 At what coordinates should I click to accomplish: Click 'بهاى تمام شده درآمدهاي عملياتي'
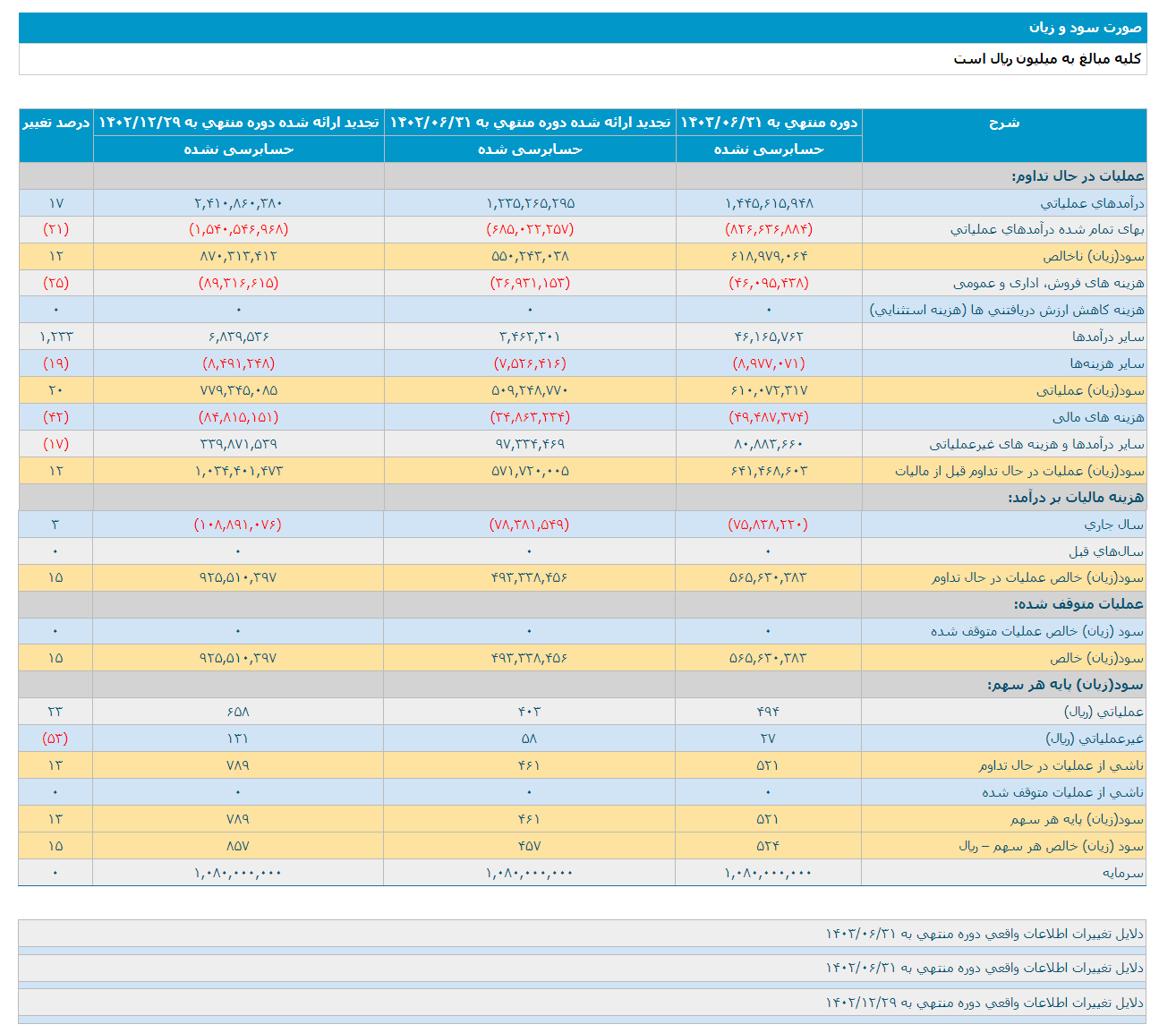(1047, 230)
